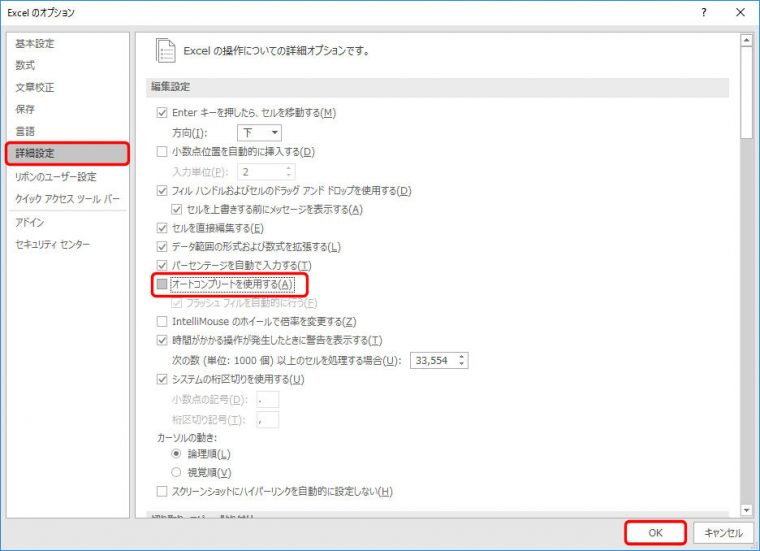Viewport: 760px width, 551px height.
Task: Click the カーソルの動き label
Action: click(187, 438)
